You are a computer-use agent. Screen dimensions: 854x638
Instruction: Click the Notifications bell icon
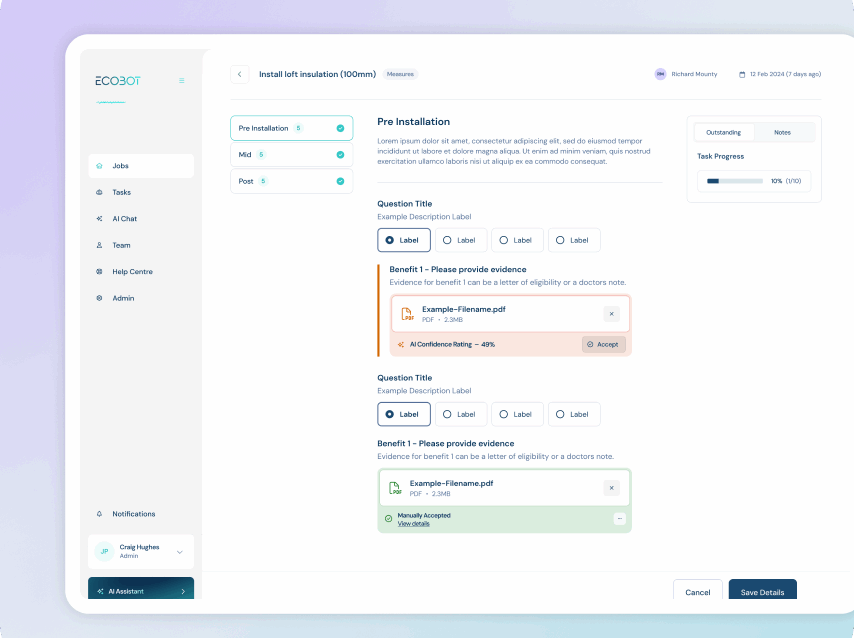click(99, 514)
